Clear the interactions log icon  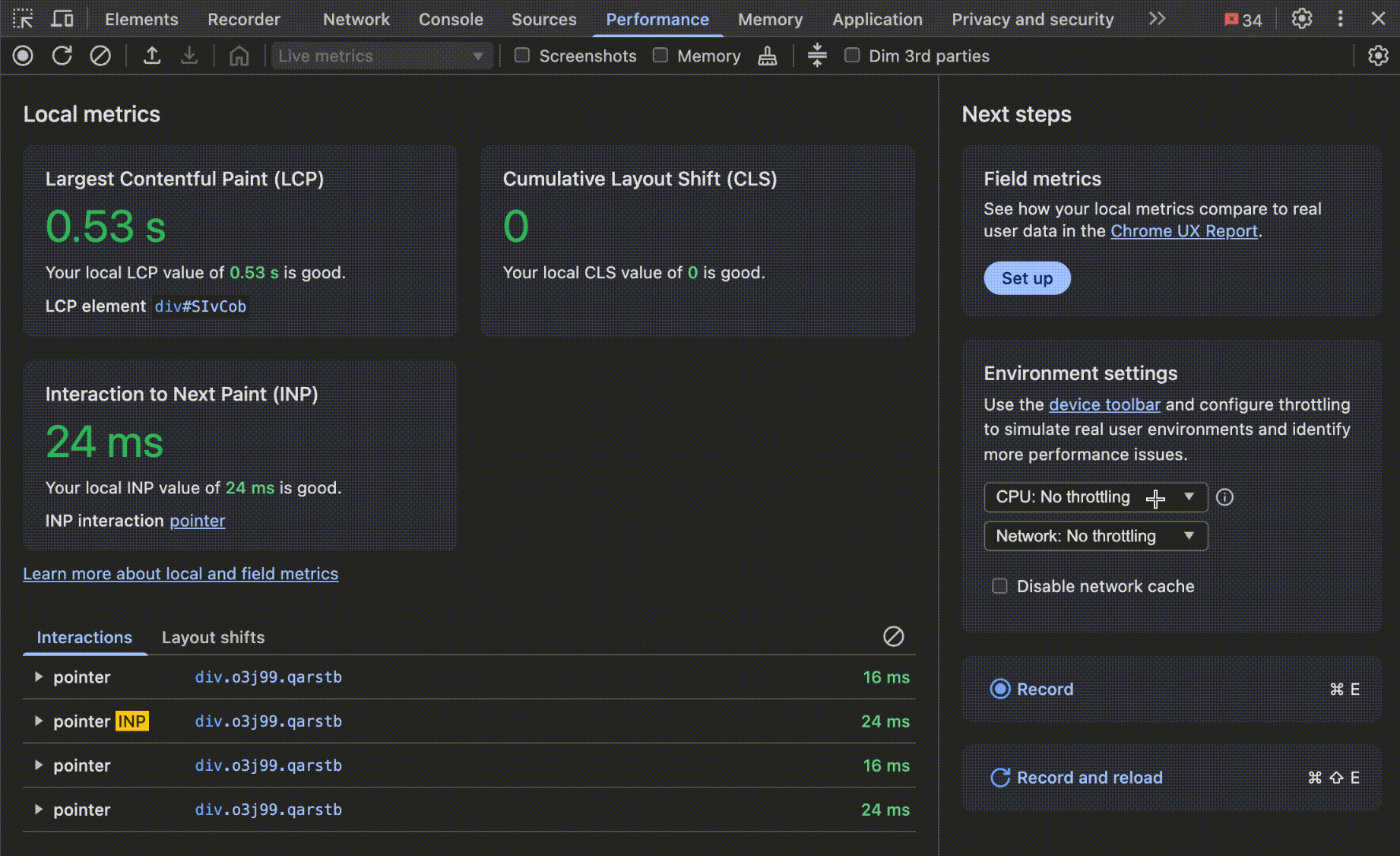(x=893, y=636)
